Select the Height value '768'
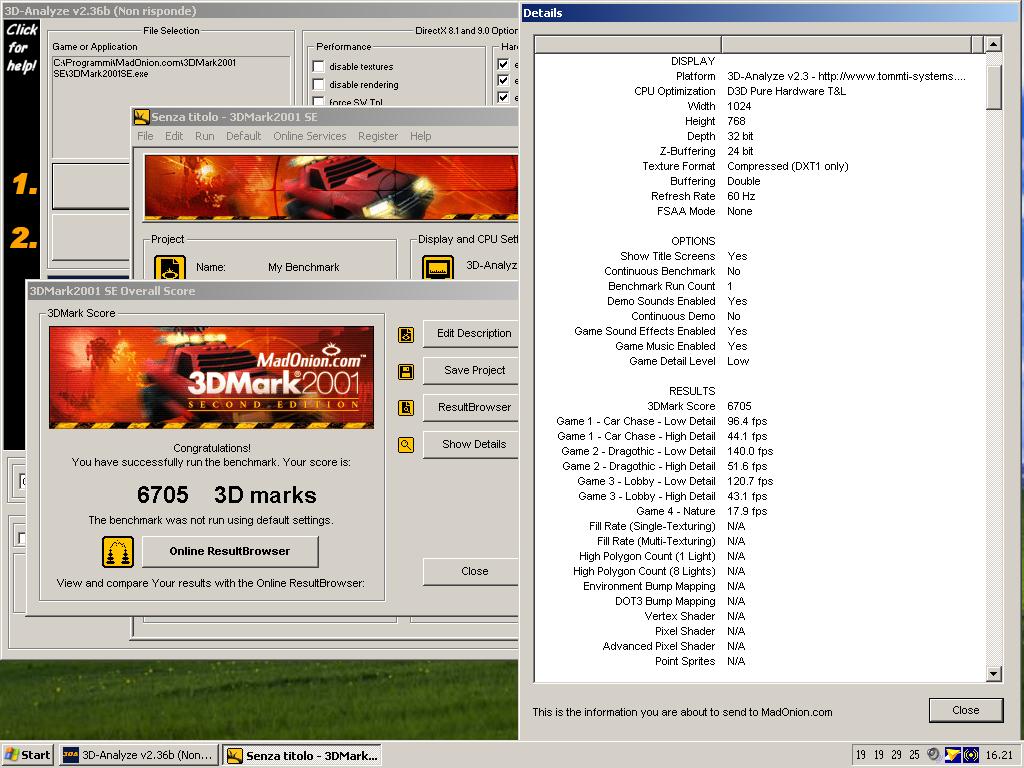This screenshot has height=768, width=1024. 736,121
